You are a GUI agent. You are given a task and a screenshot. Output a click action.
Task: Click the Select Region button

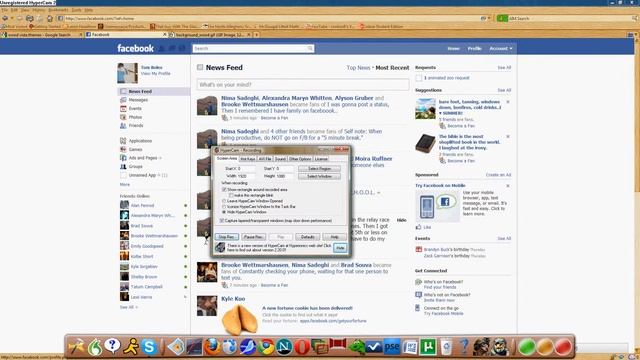click(x=319, y=169)
